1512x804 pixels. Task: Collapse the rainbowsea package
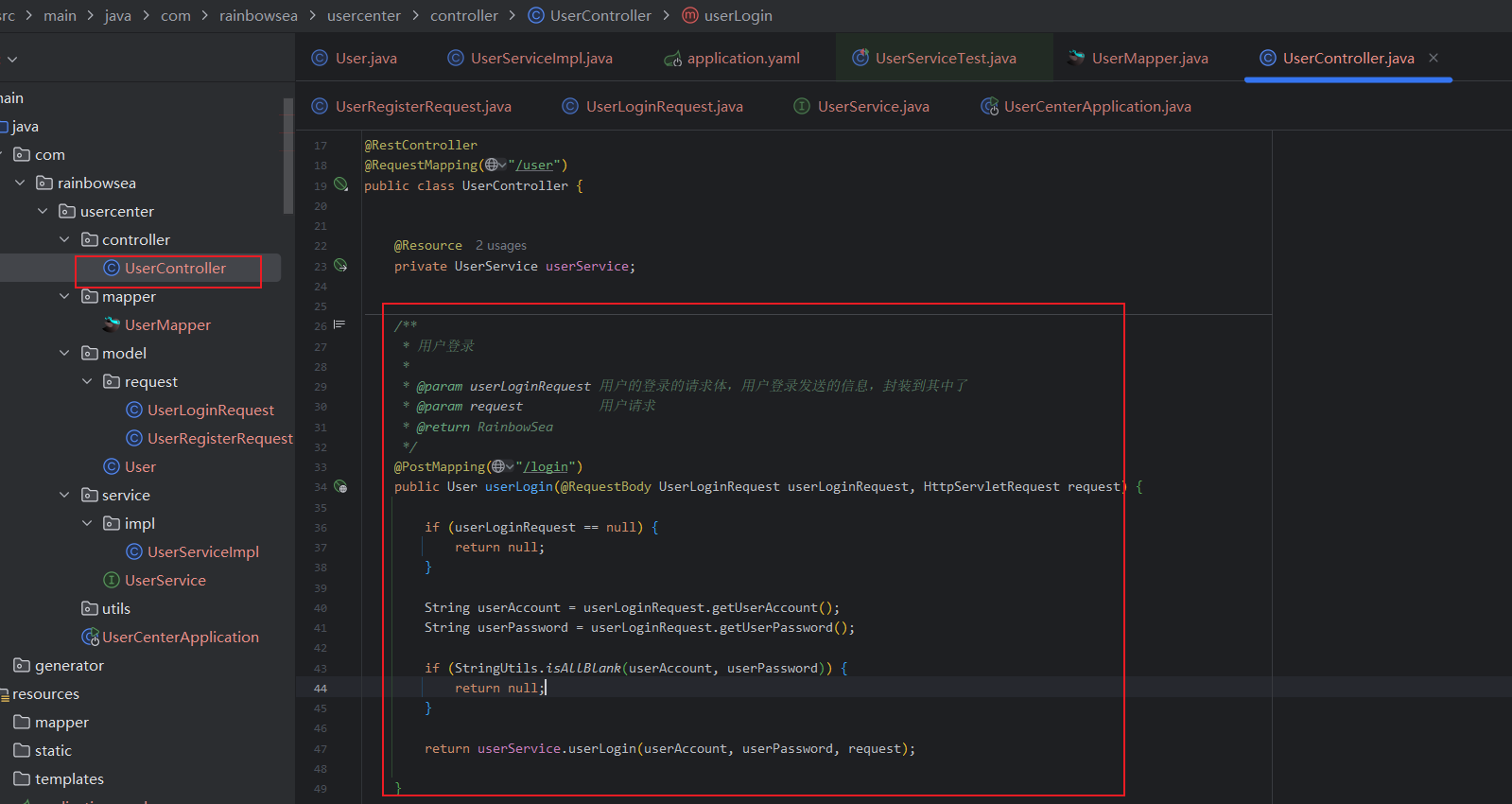(20, 184)
